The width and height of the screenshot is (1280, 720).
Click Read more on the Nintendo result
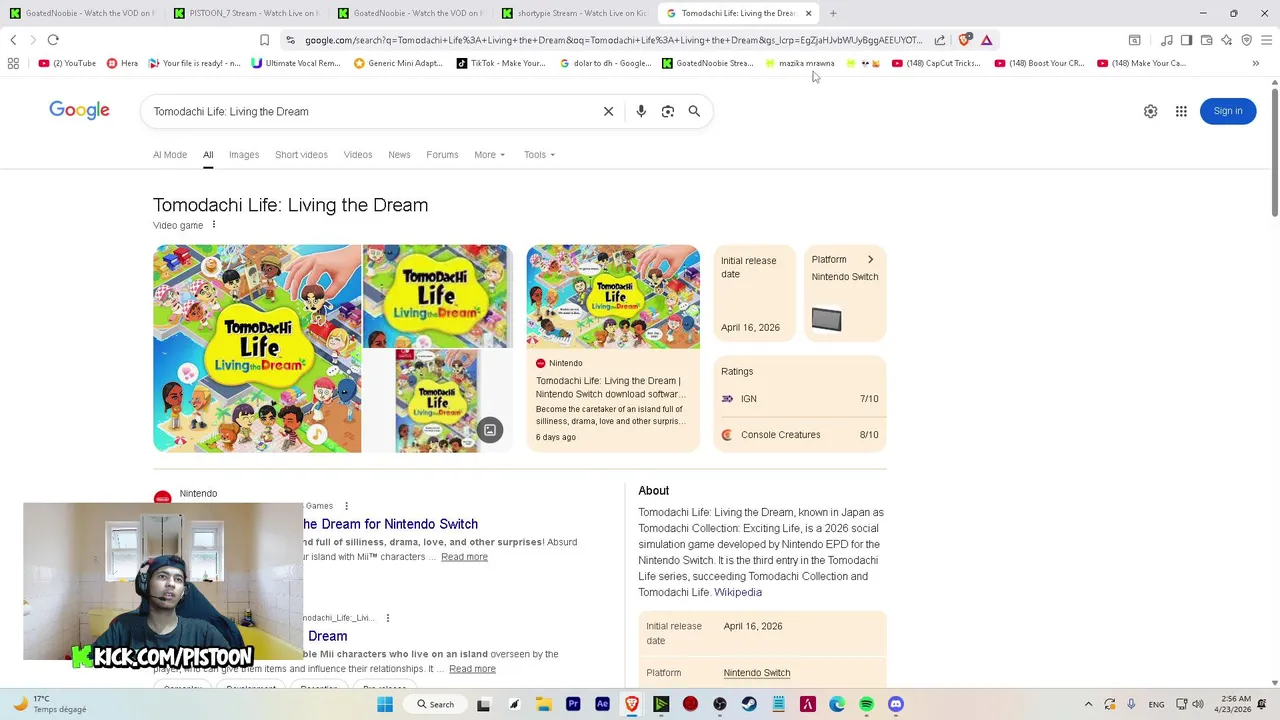point(464,557)
